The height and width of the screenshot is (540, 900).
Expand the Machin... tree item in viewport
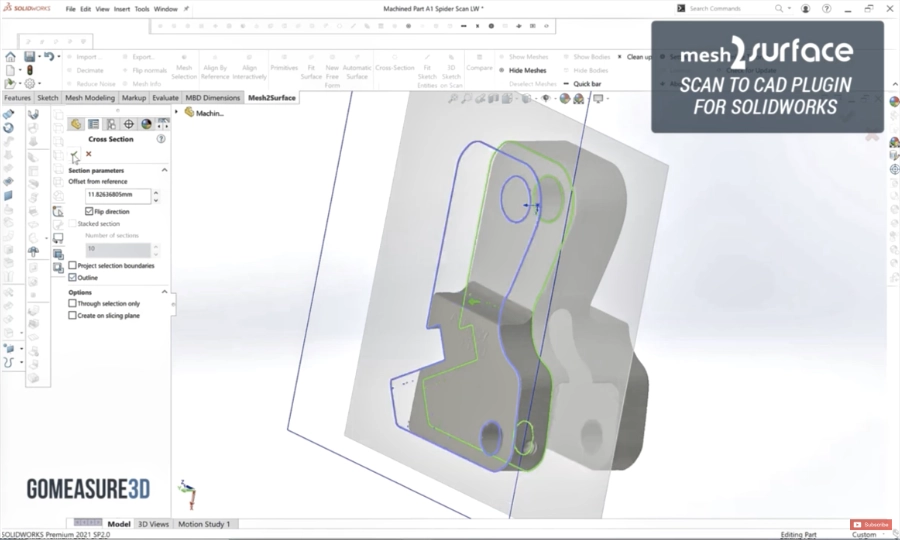(x=177, y=113)
